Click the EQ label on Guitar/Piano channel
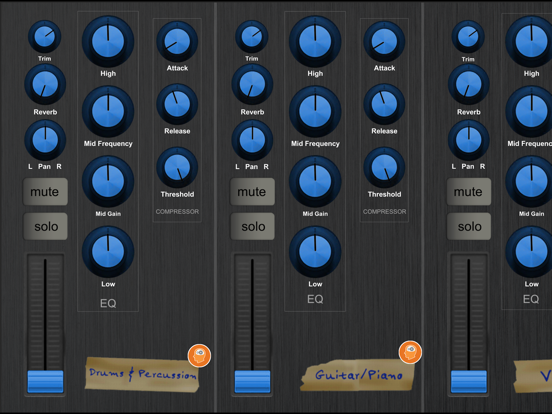This screenshot has width=552, height=414. [315, 299]
